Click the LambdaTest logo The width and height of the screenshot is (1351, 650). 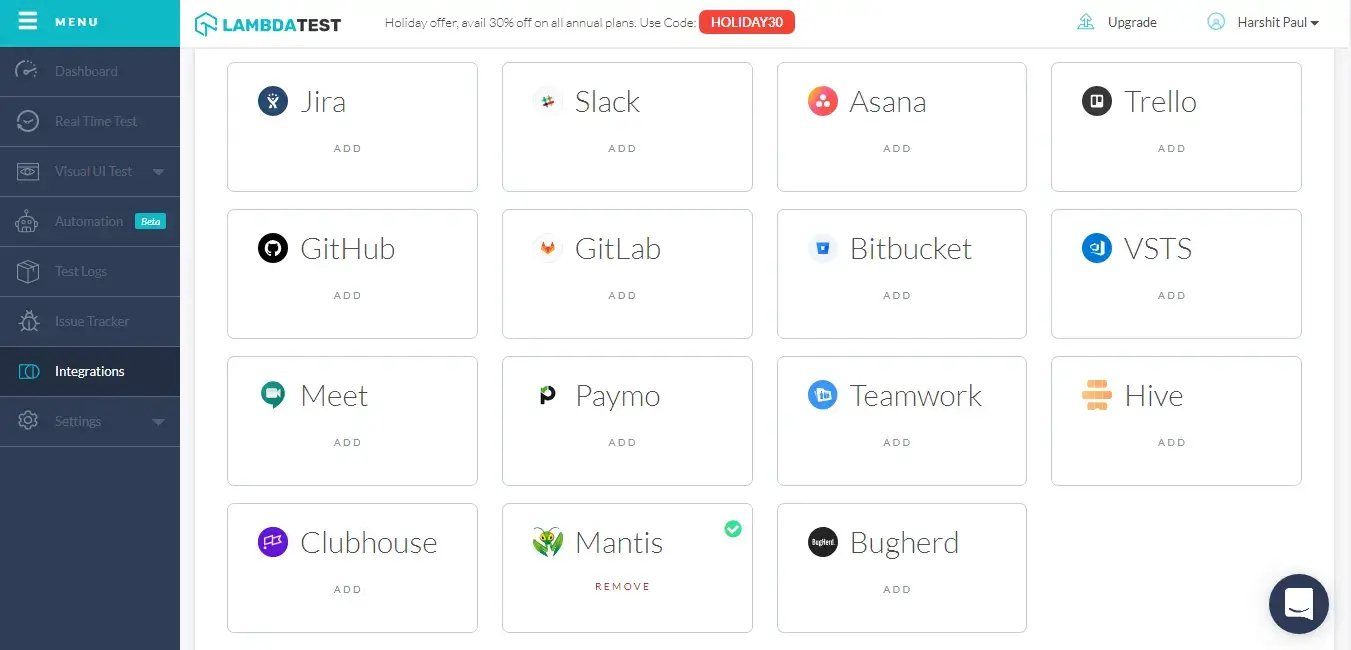click(x=267, y=23)
